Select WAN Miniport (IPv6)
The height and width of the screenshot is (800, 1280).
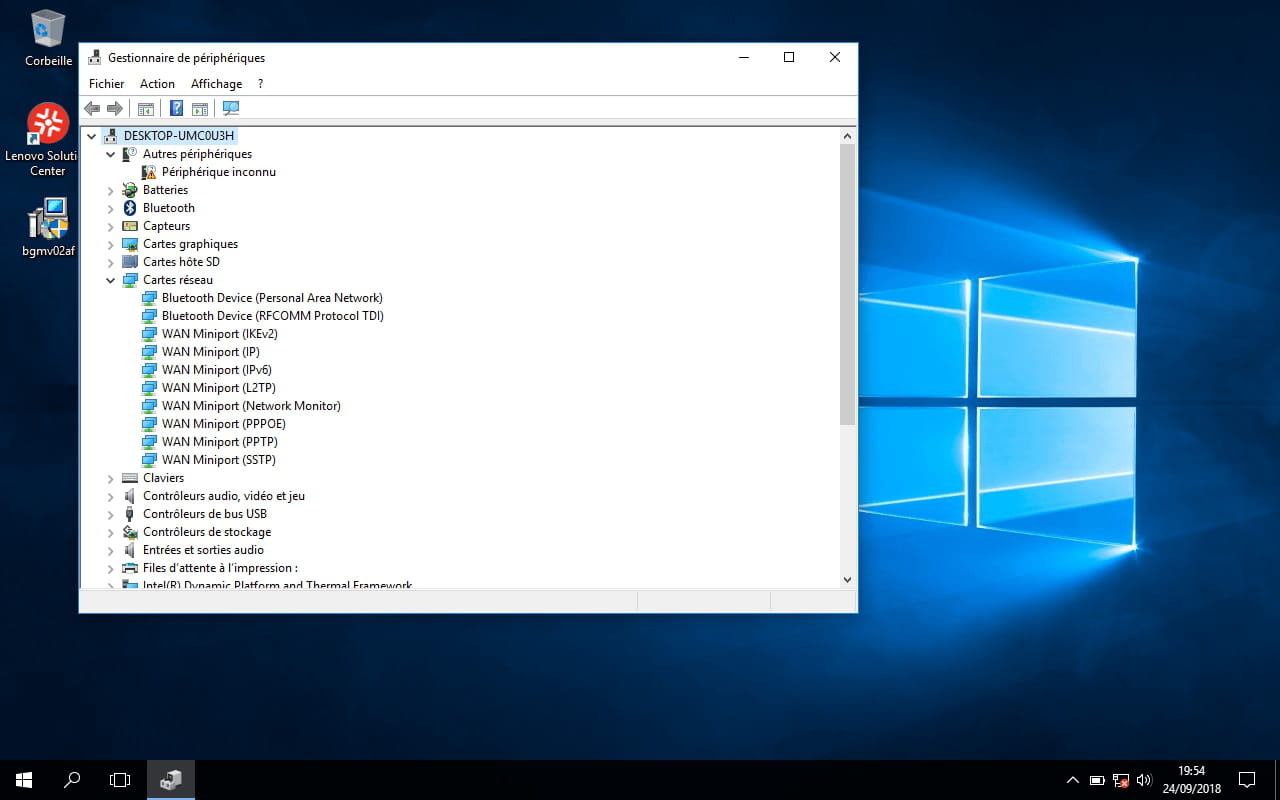pyautogui.click(x=217, y=370)
